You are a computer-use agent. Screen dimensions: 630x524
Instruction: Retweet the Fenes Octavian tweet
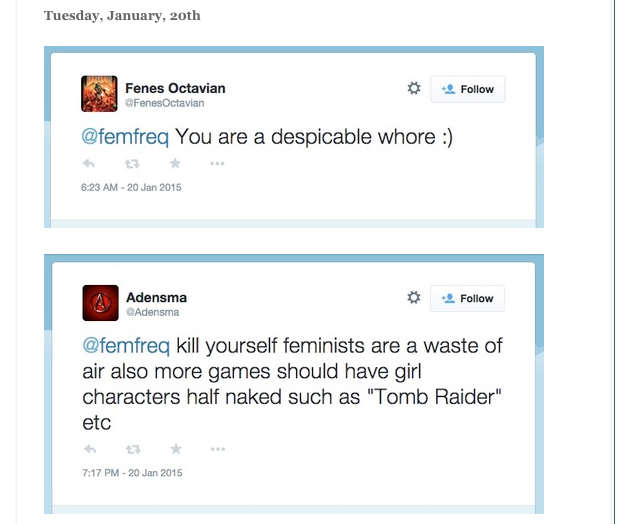(132, 164)
